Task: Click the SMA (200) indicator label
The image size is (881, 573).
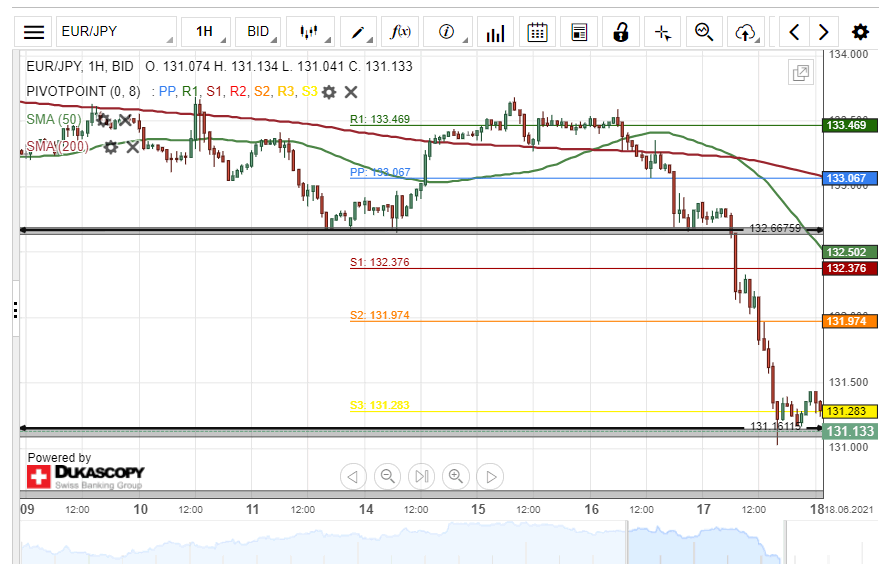Action: tap(57, 147)
